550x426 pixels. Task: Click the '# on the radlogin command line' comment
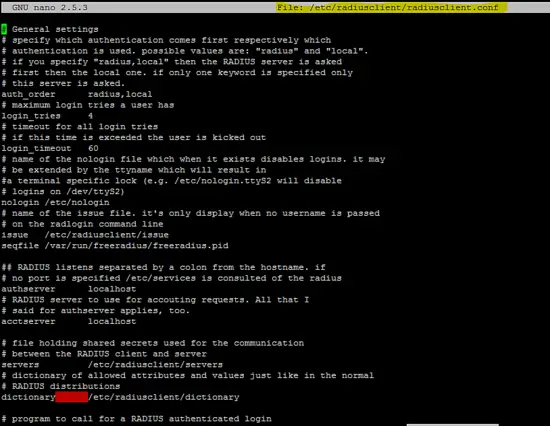tap(82, 224)
